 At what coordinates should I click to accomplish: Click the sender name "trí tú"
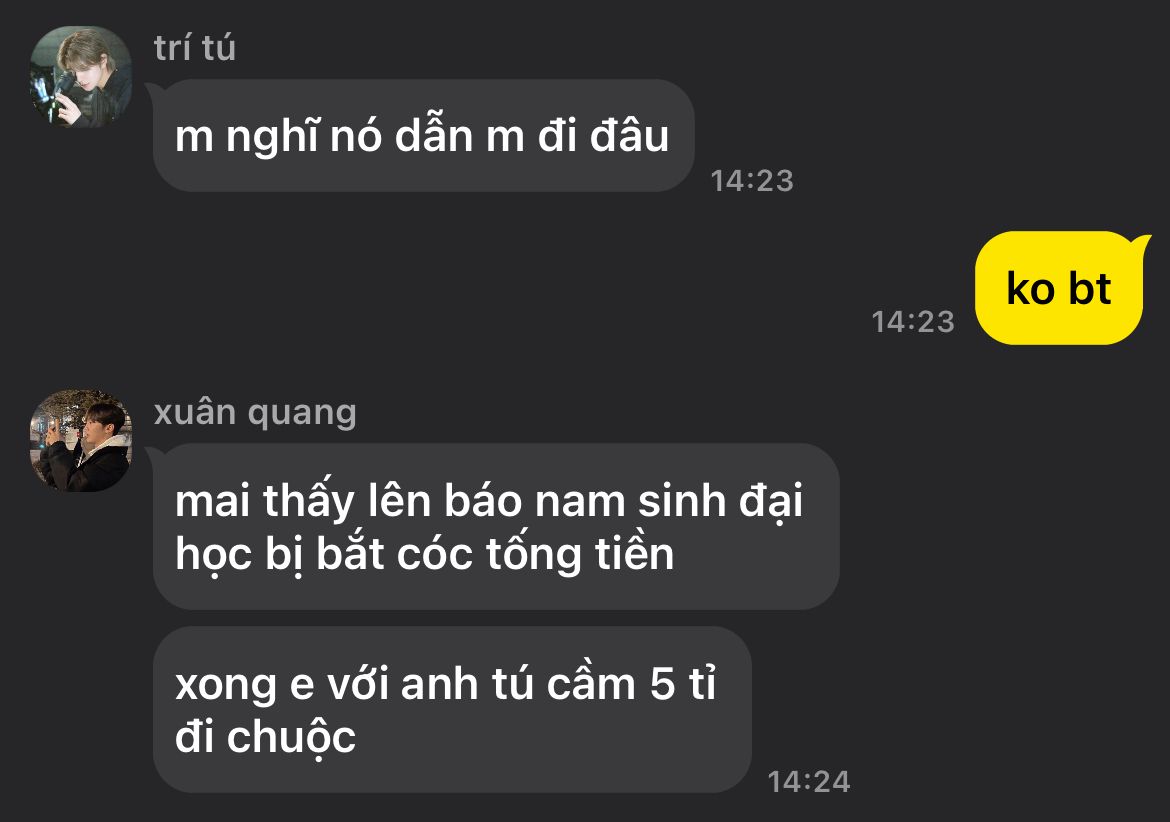(195, 48)
